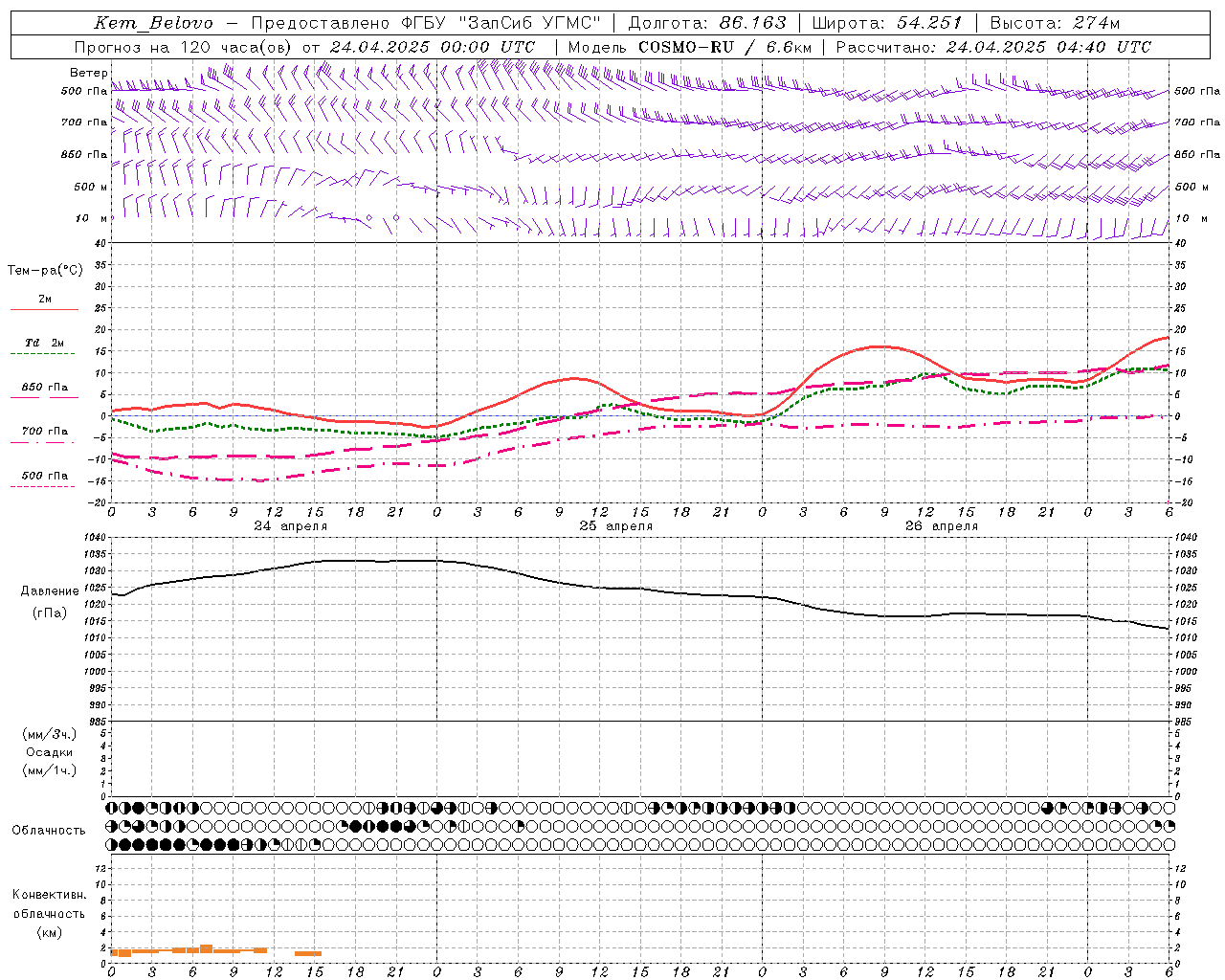Click the "Td 2м" dew point legend entry
1225x980 pixels.
[45, 343]
